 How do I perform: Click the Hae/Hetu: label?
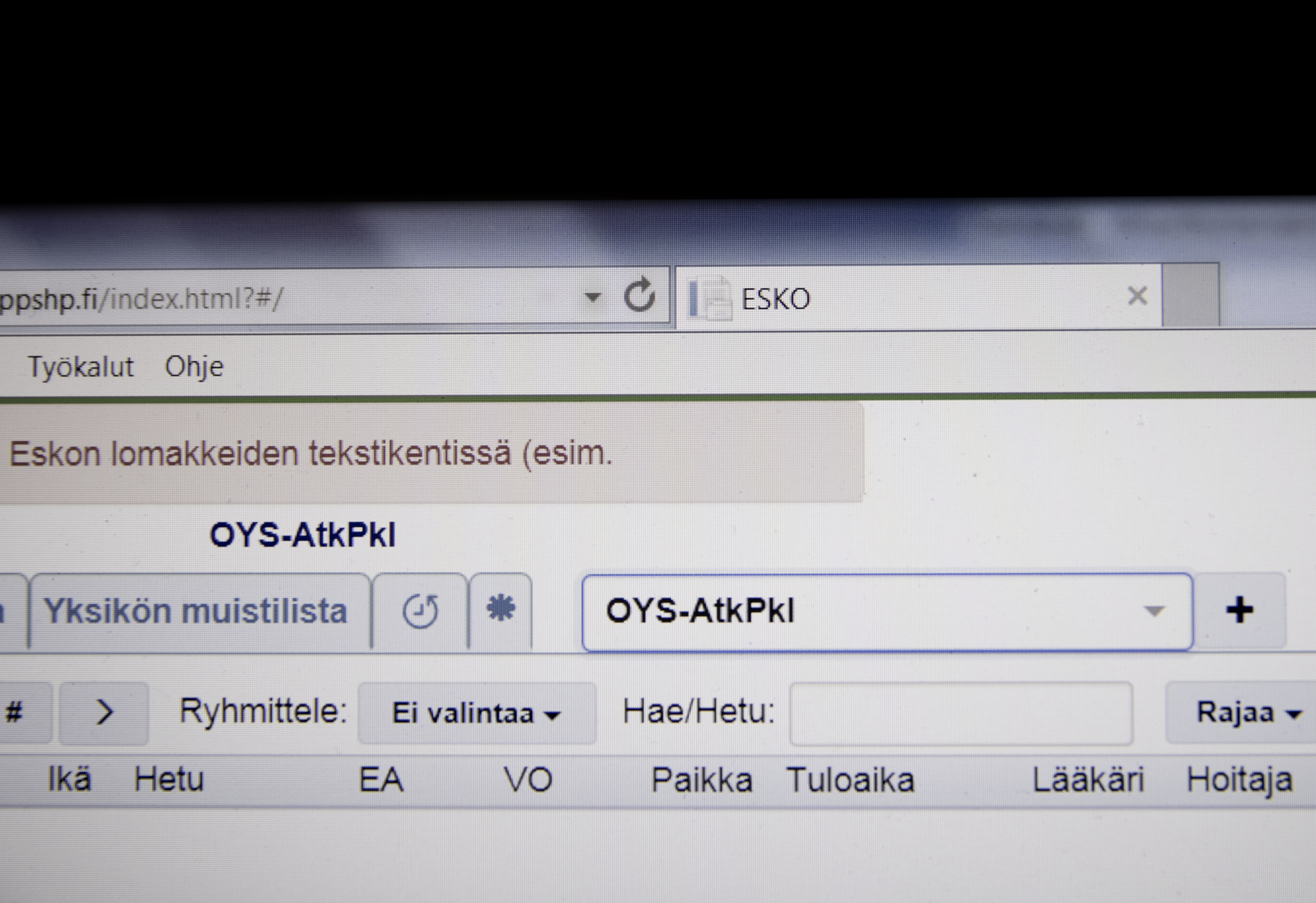(699, 711)
